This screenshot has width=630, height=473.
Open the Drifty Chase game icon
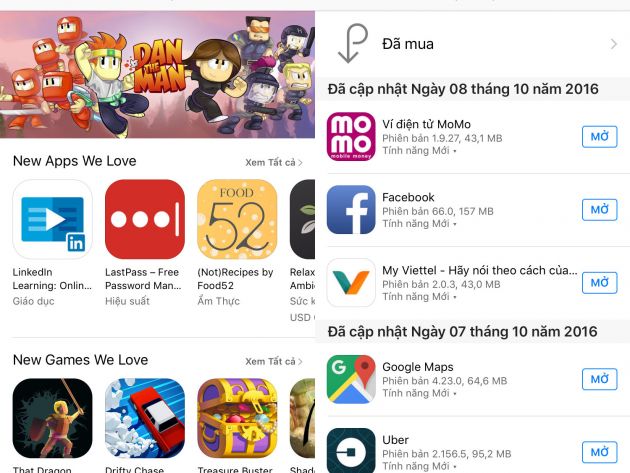tap(145, 418)
